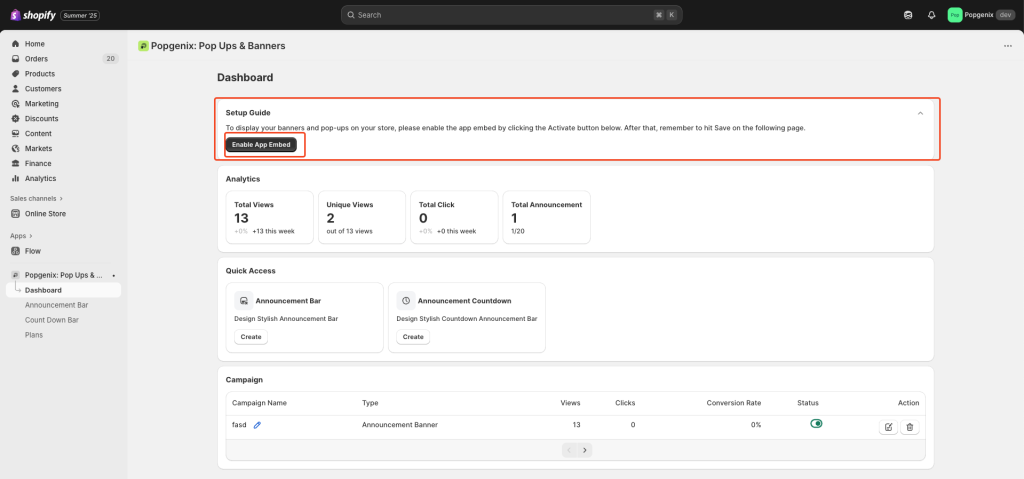Click the Summer '25 edition badge
Viewport: 1024px width, 479px height.
click(x=80, y=15)
